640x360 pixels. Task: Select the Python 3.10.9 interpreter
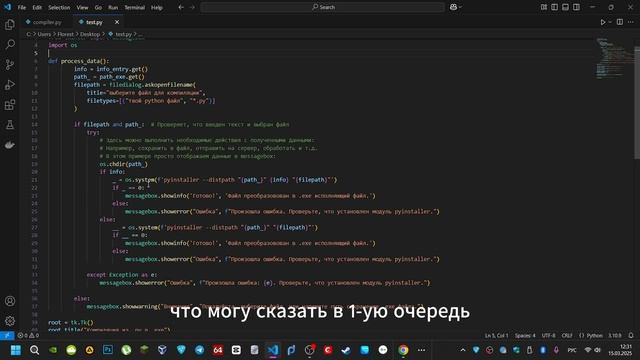pos(615,336)
